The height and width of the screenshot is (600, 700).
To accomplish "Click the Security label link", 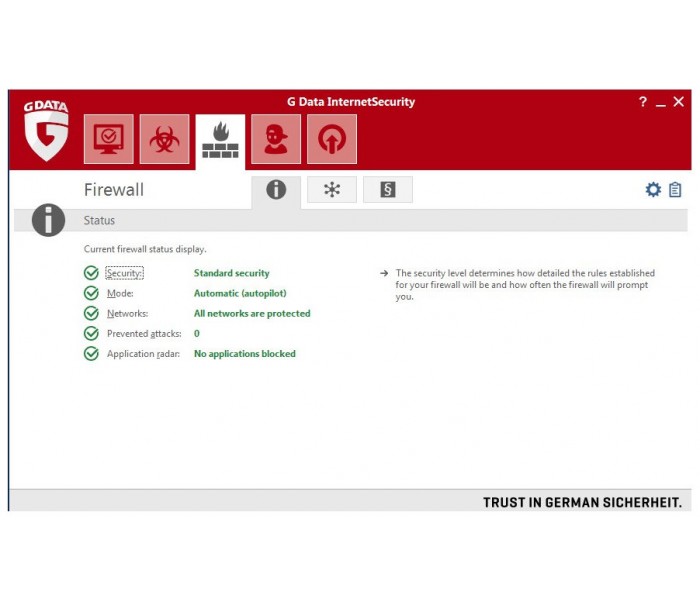I will point(124,273).
